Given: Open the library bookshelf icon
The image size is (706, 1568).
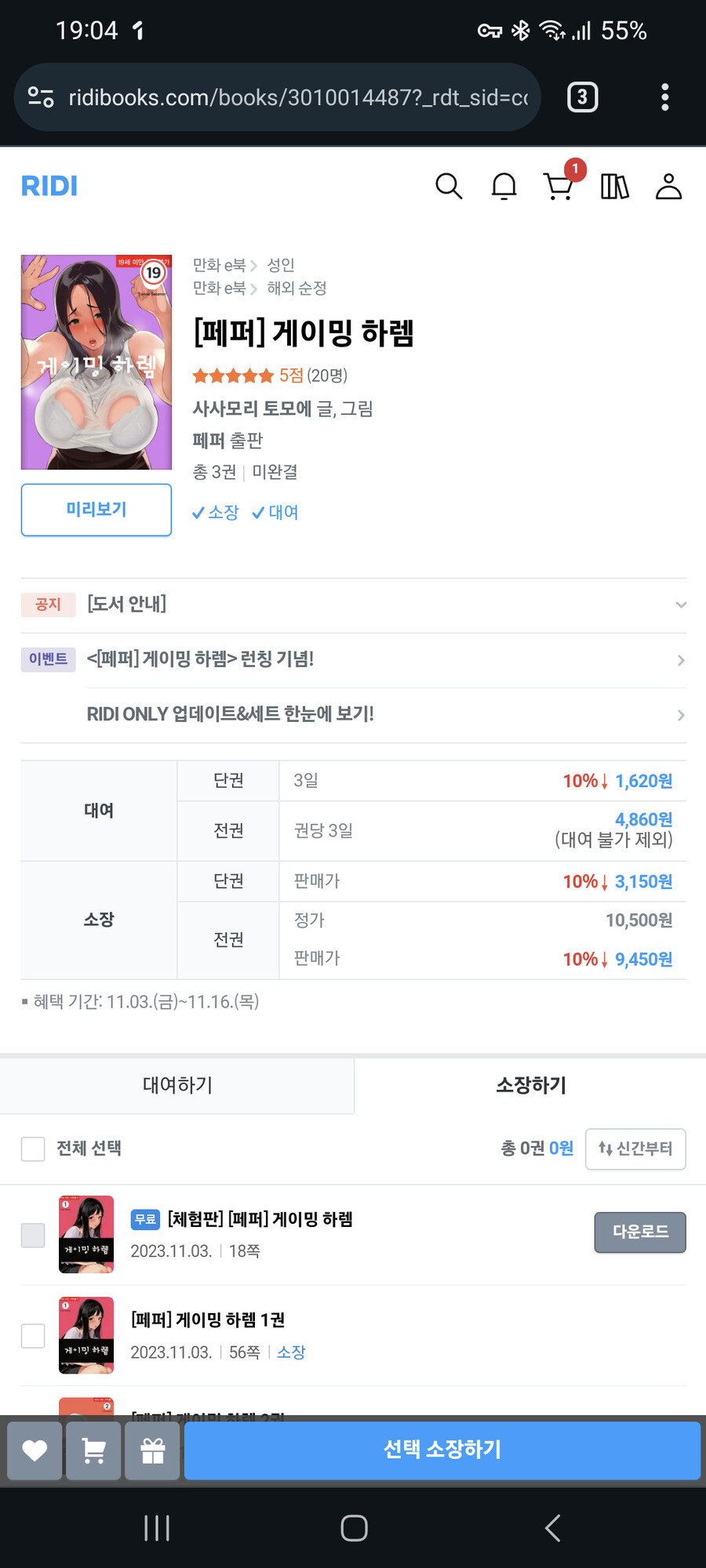Looking at the screenshot, I should pos(614,187).
